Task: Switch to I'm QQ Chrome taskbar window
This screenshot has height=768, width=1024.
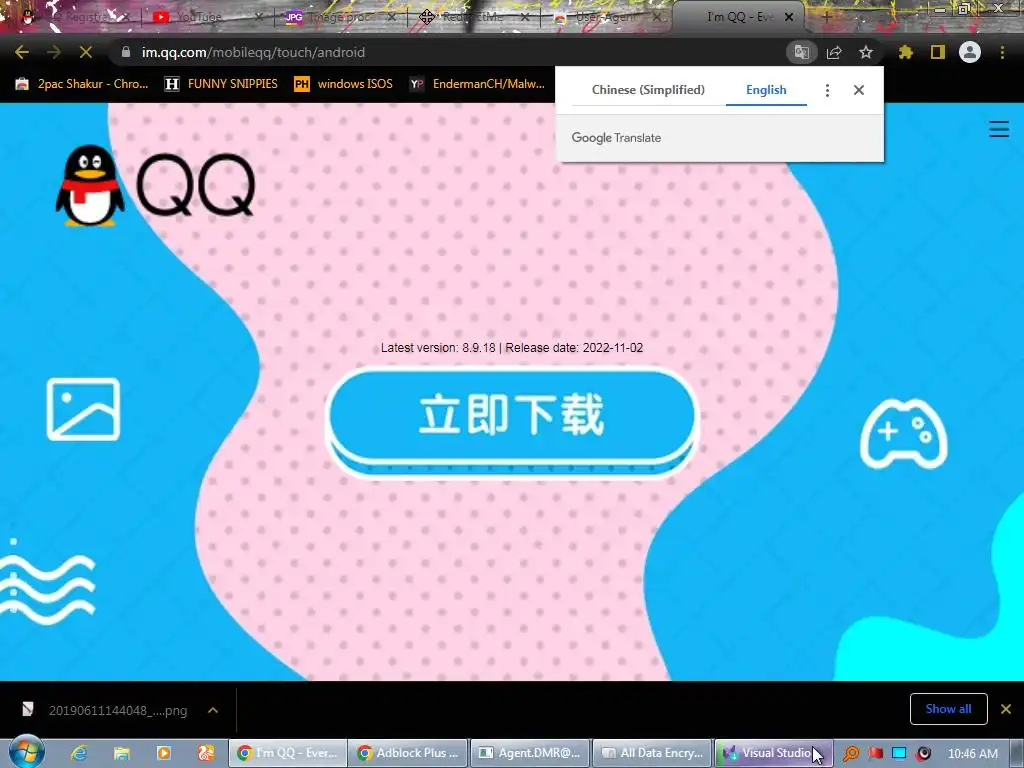Action: click(287, 753)
